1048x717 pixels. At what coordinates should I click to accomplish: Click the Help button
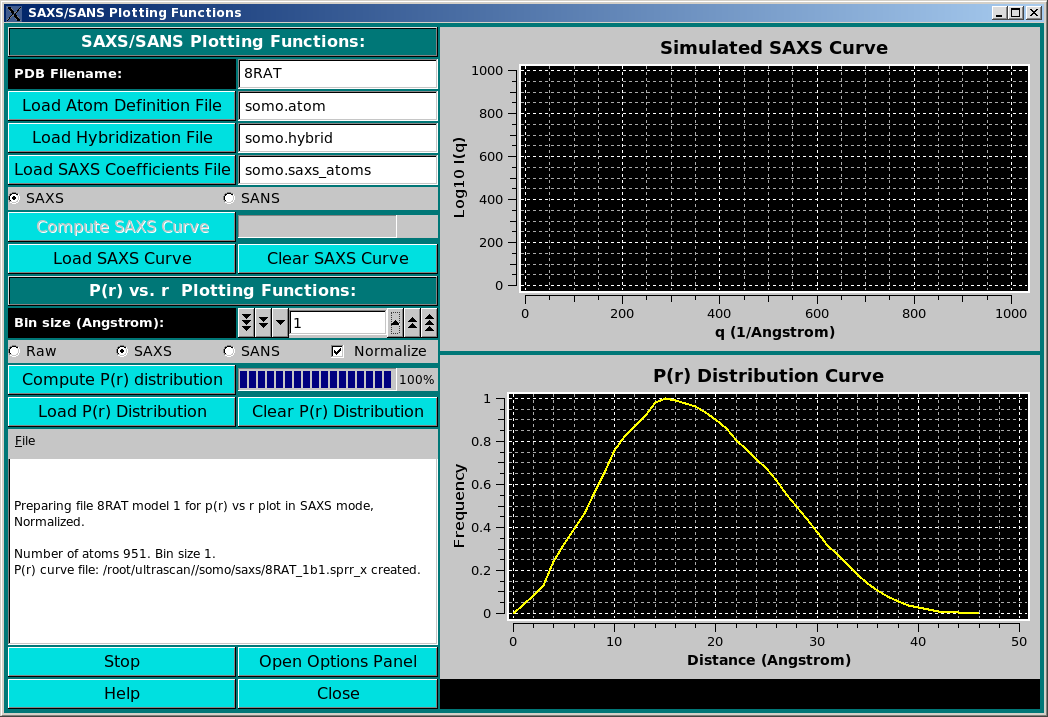[121, 693]
